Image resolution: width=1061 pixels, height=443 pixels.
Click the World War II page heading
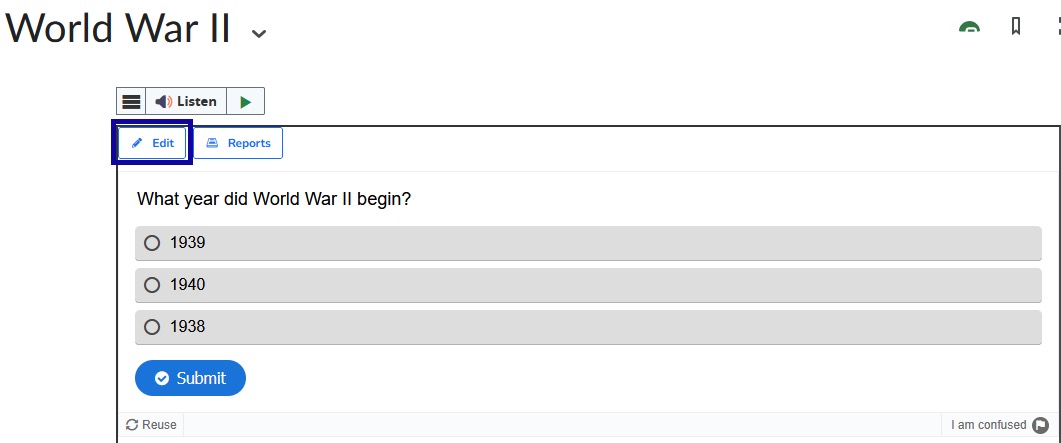coord(118,28)
